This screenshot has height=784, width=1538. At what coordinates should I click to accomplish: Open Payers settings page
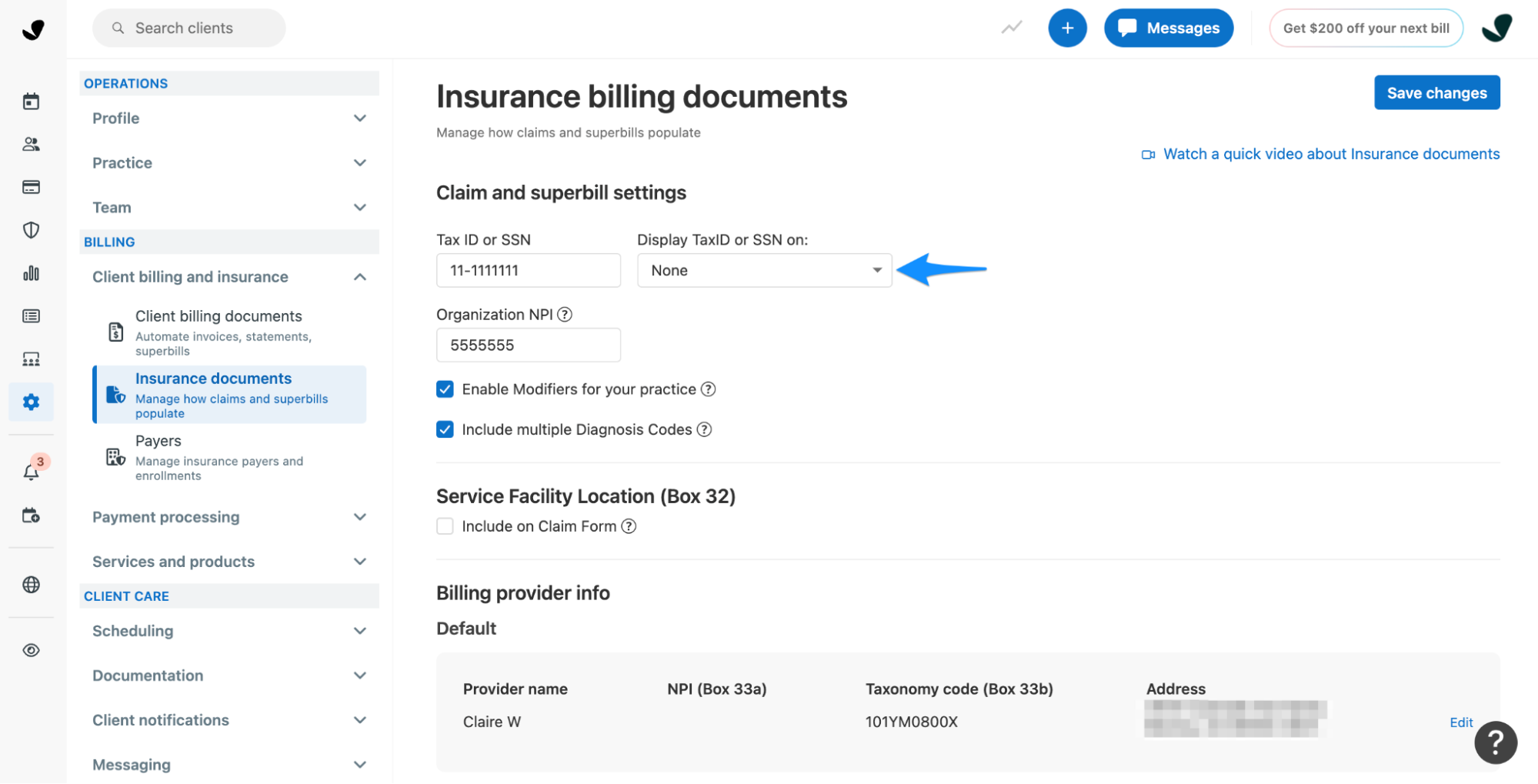pyautogui.click(x=229, y=457)
